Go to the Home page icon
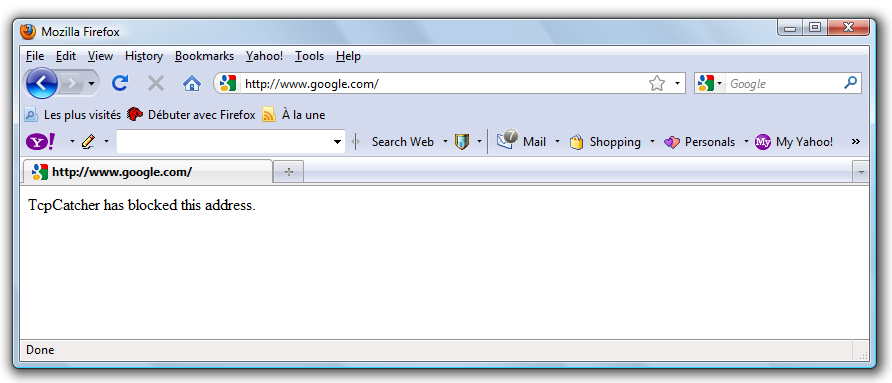 tap(192, 84)
